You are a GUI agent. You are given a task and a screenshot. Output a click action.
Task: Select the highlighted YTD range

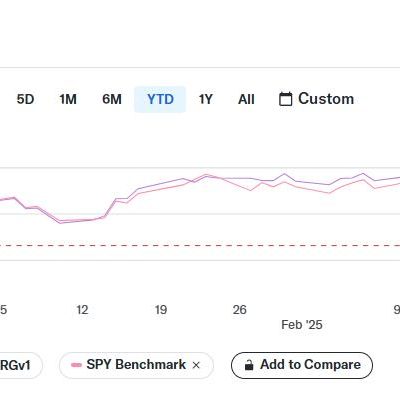pyautogui.click(x=160, y=99)
